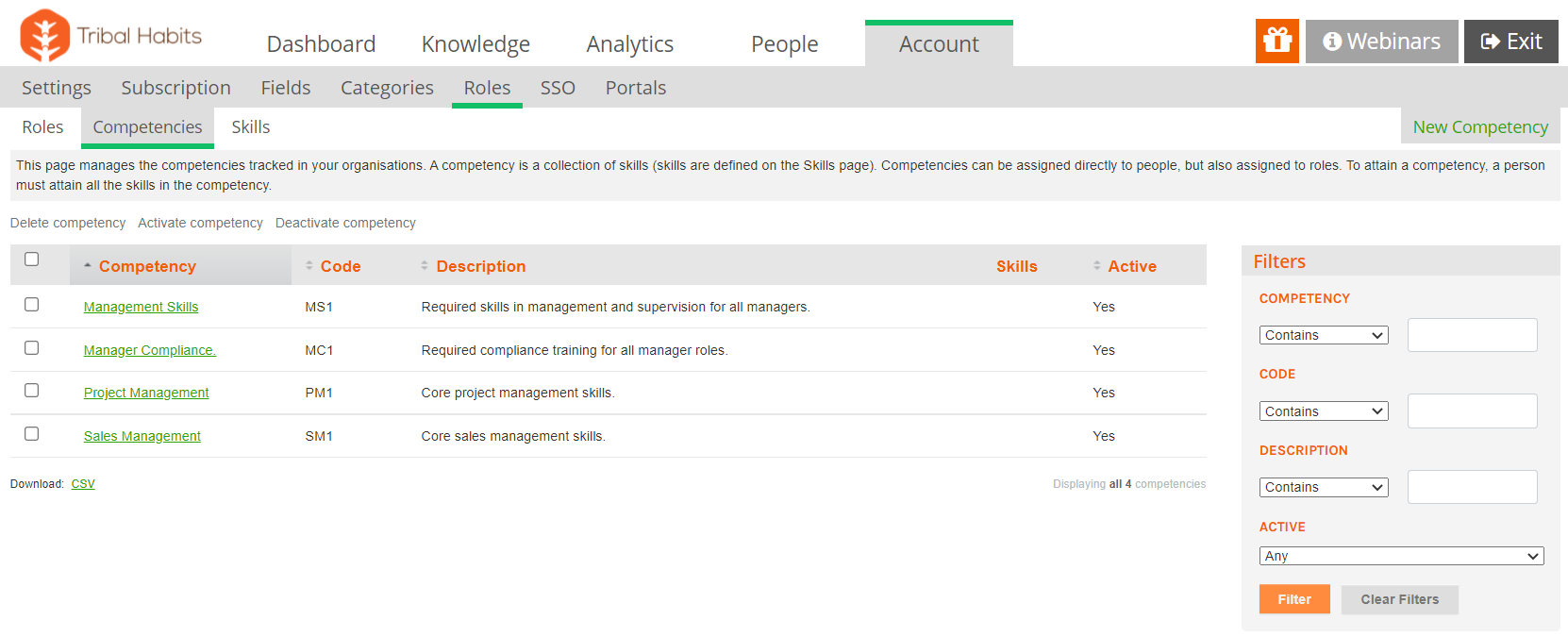
Task: Open the Sales Management competency link
Action: (142, 436)
